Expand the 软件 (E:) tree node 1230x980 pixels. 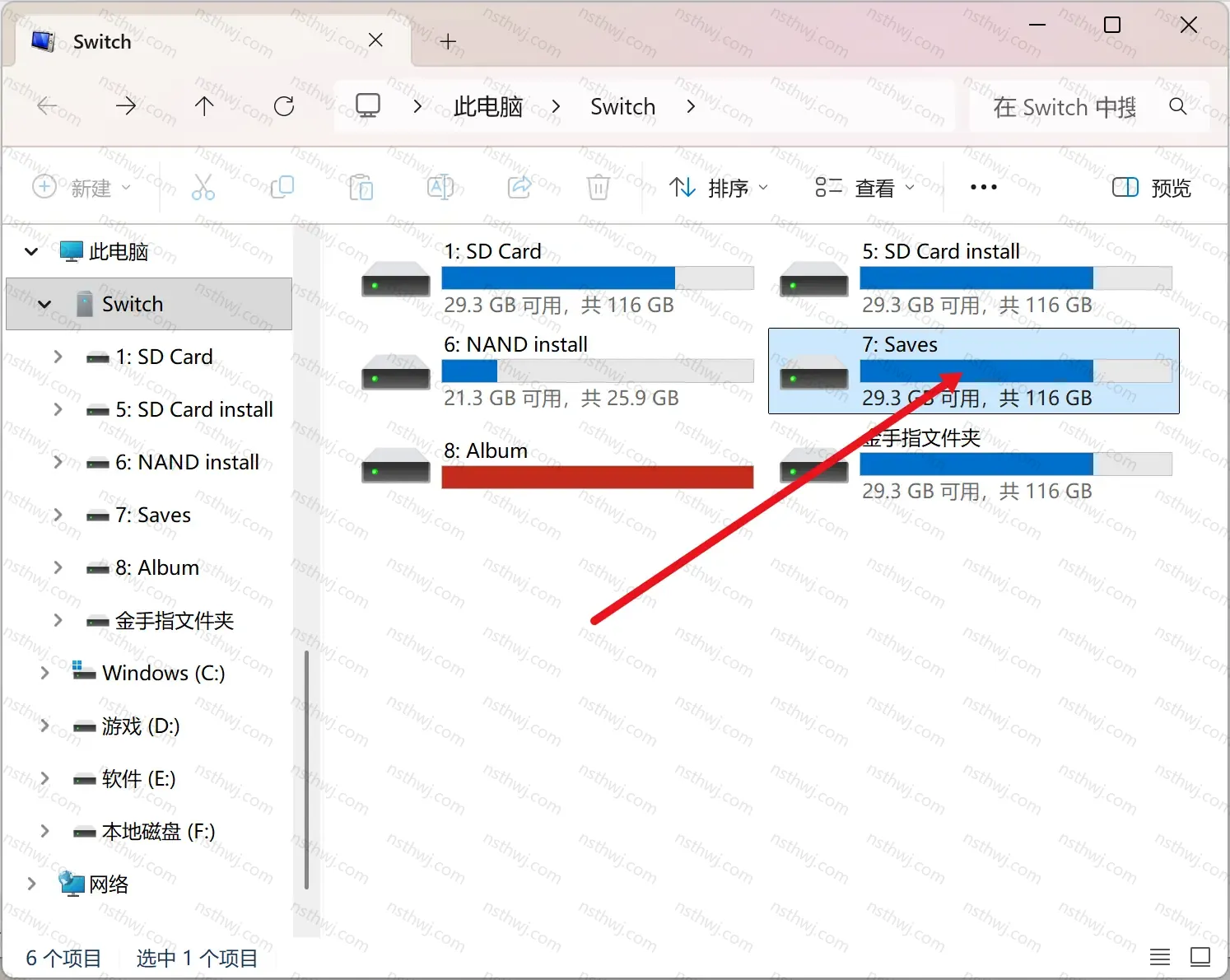coord(44,778)
